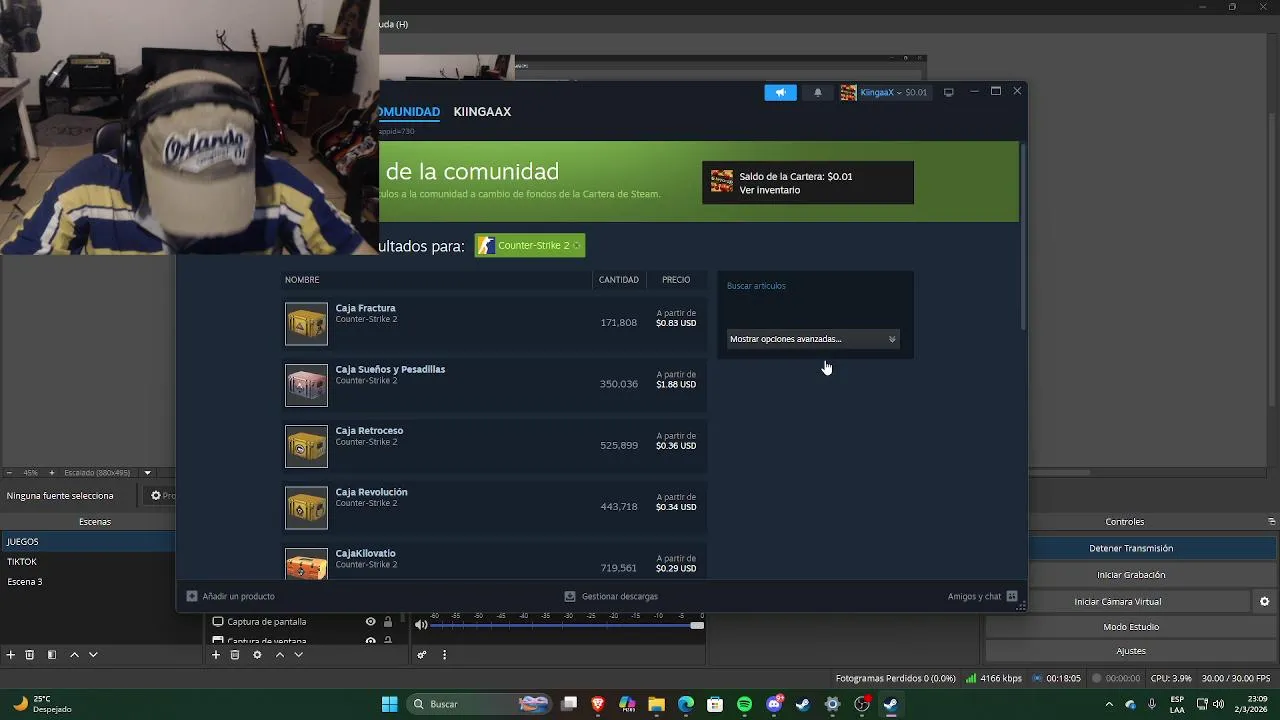Add a new source in OBS
The image size is (1280, 720).
point(216,655)
